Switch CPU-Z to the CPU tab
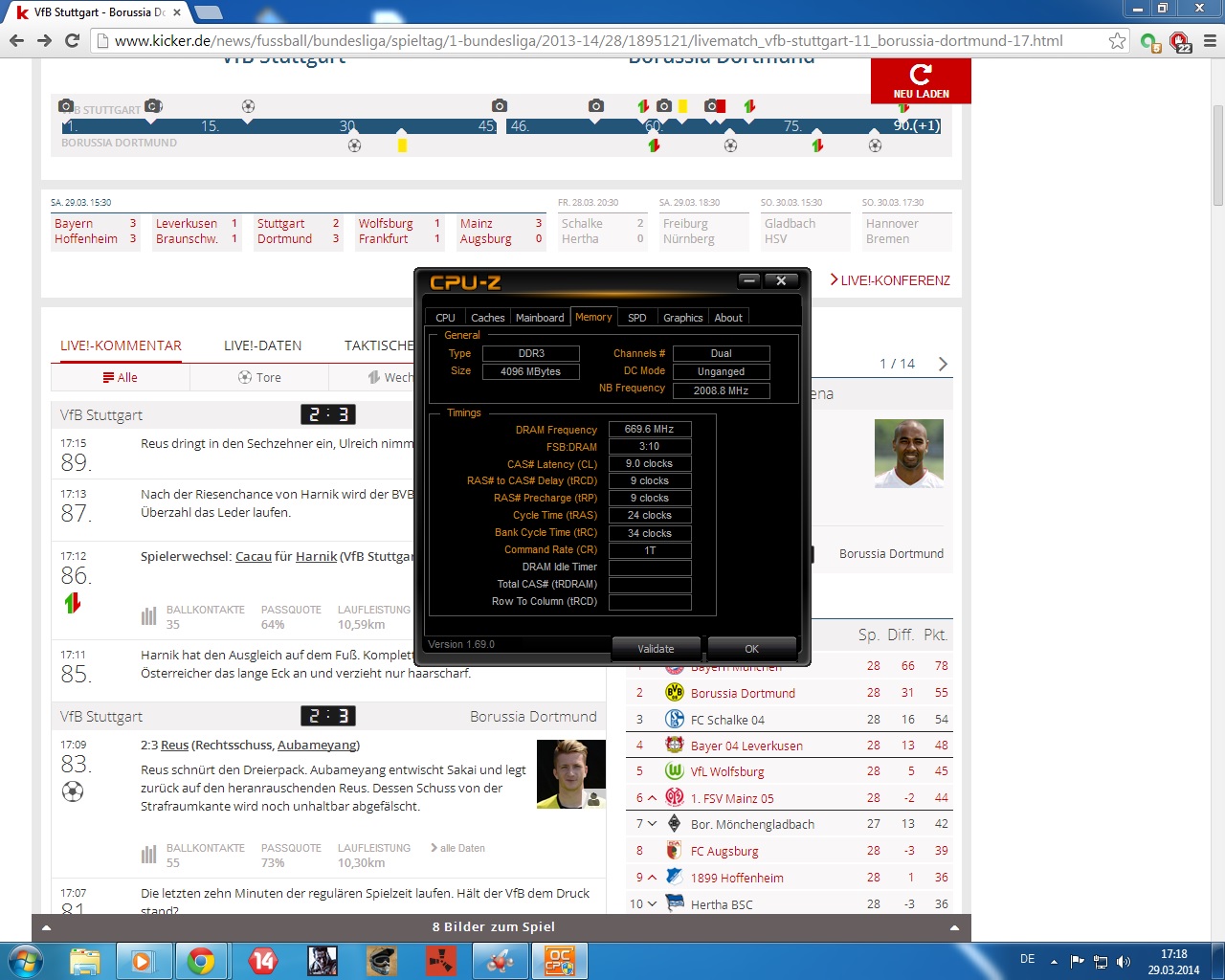1225x980 pixels. pos(445,318)
